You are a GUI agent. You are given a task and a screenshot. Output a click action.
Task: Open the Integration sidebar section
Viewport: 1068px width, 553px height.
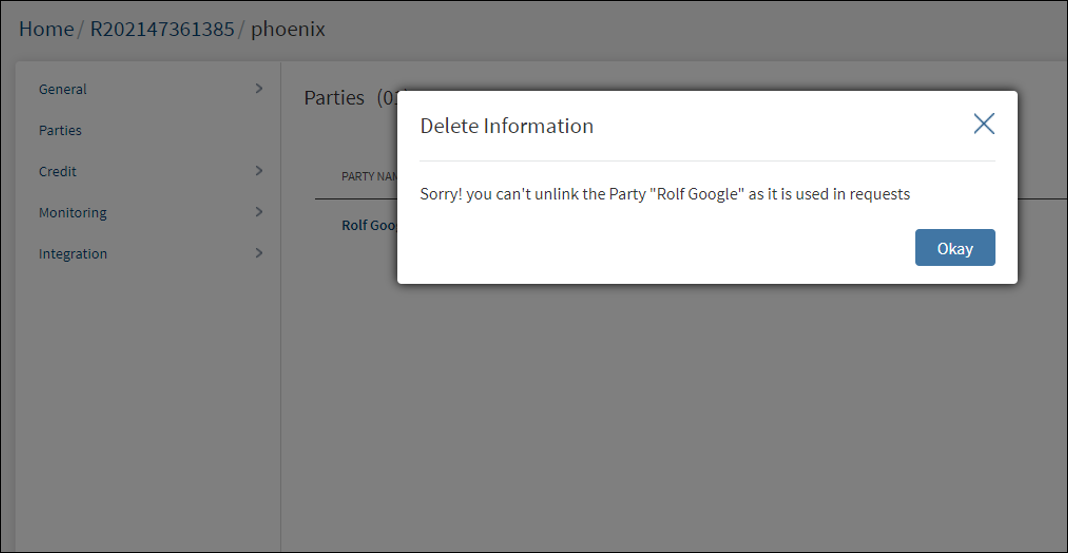(x=73, y=254)
